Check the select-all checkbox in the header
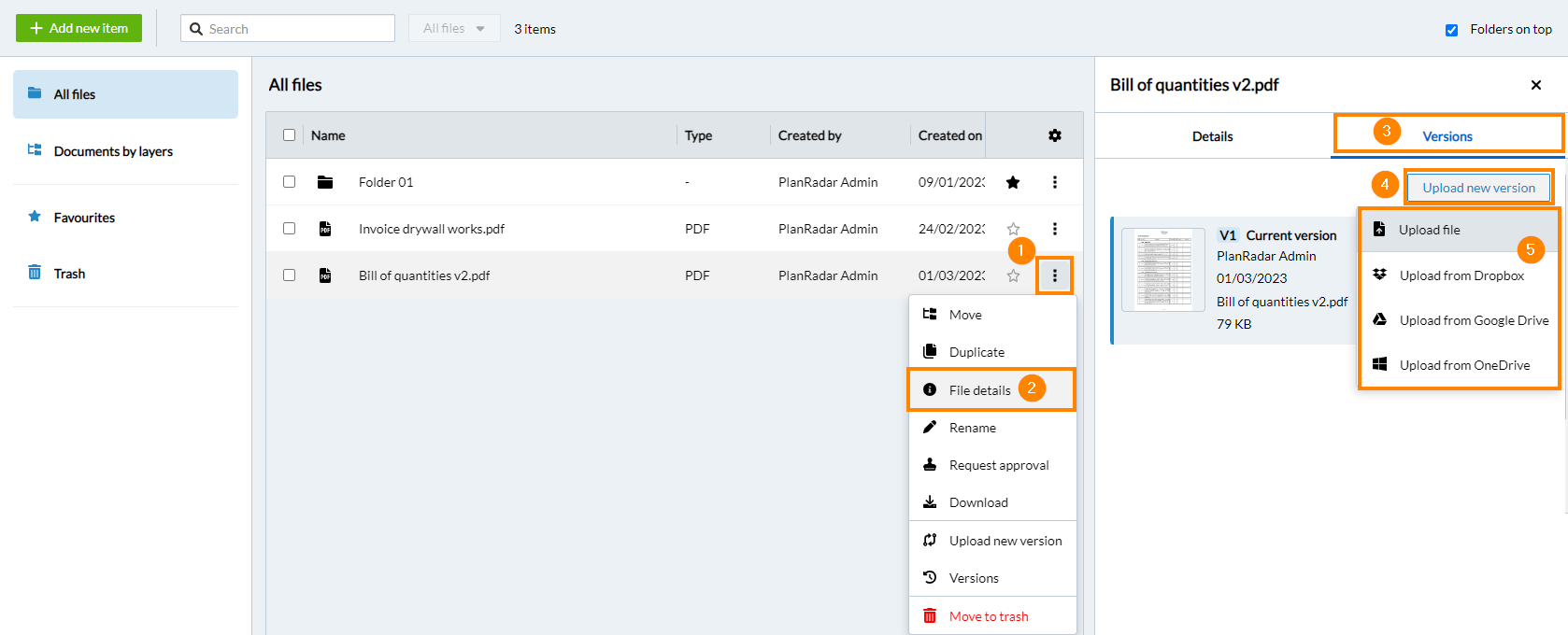 pos(290,135)
